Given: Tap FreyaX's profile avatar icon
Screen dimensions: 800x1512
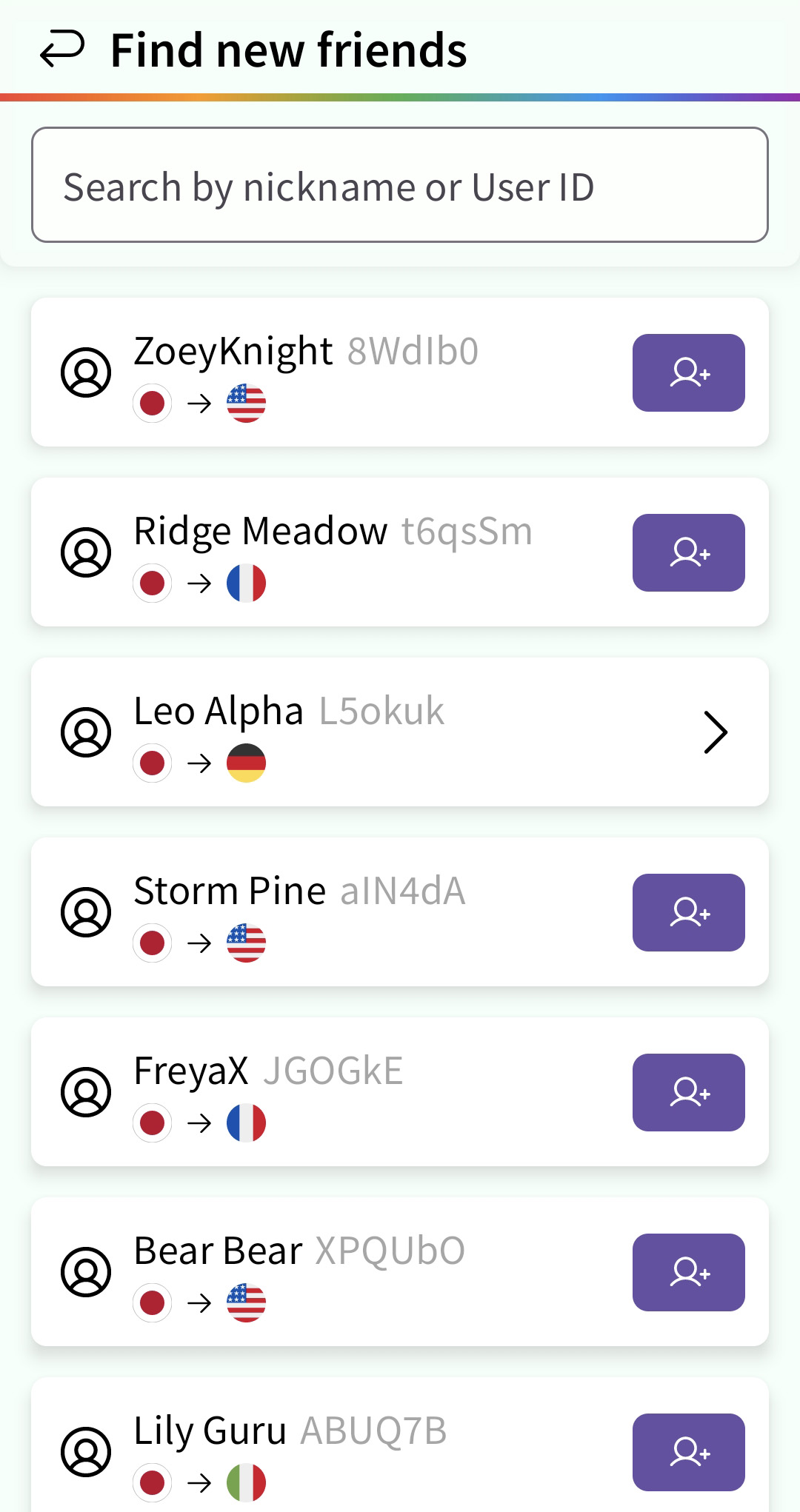Looking at the screenshot, I should [86, 1092].
